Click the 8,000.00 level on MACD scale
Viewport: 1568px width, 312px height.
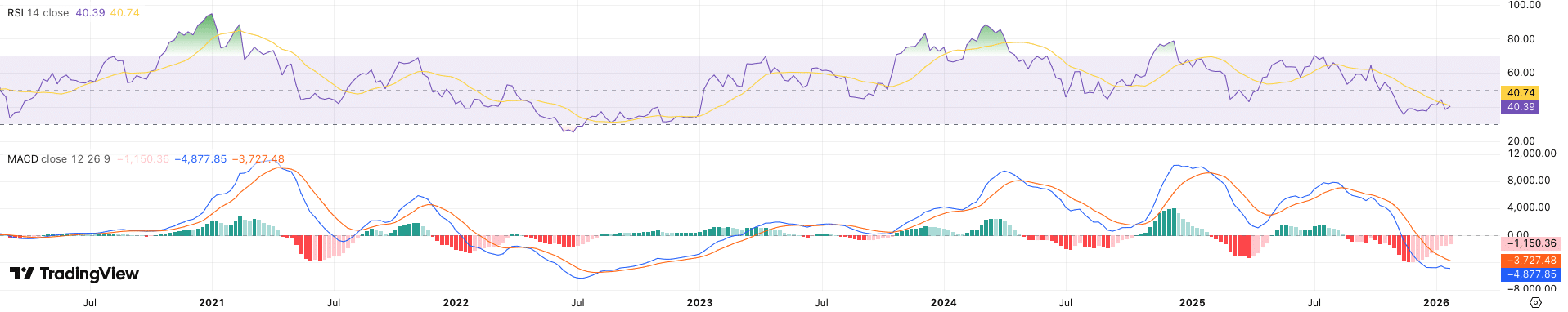1529,181
